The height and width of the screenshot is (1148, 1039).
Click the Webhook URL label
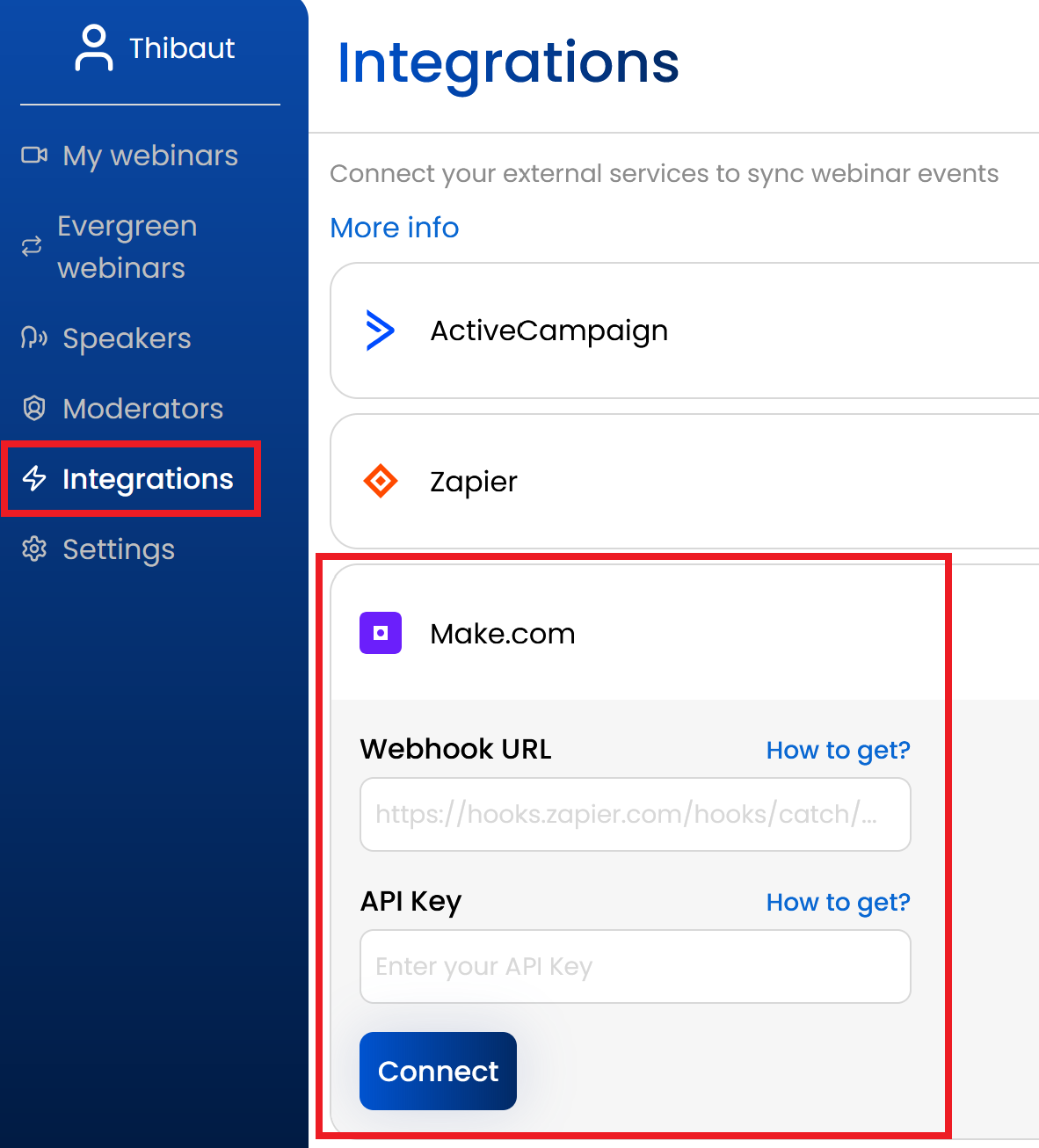pos(455,749)
